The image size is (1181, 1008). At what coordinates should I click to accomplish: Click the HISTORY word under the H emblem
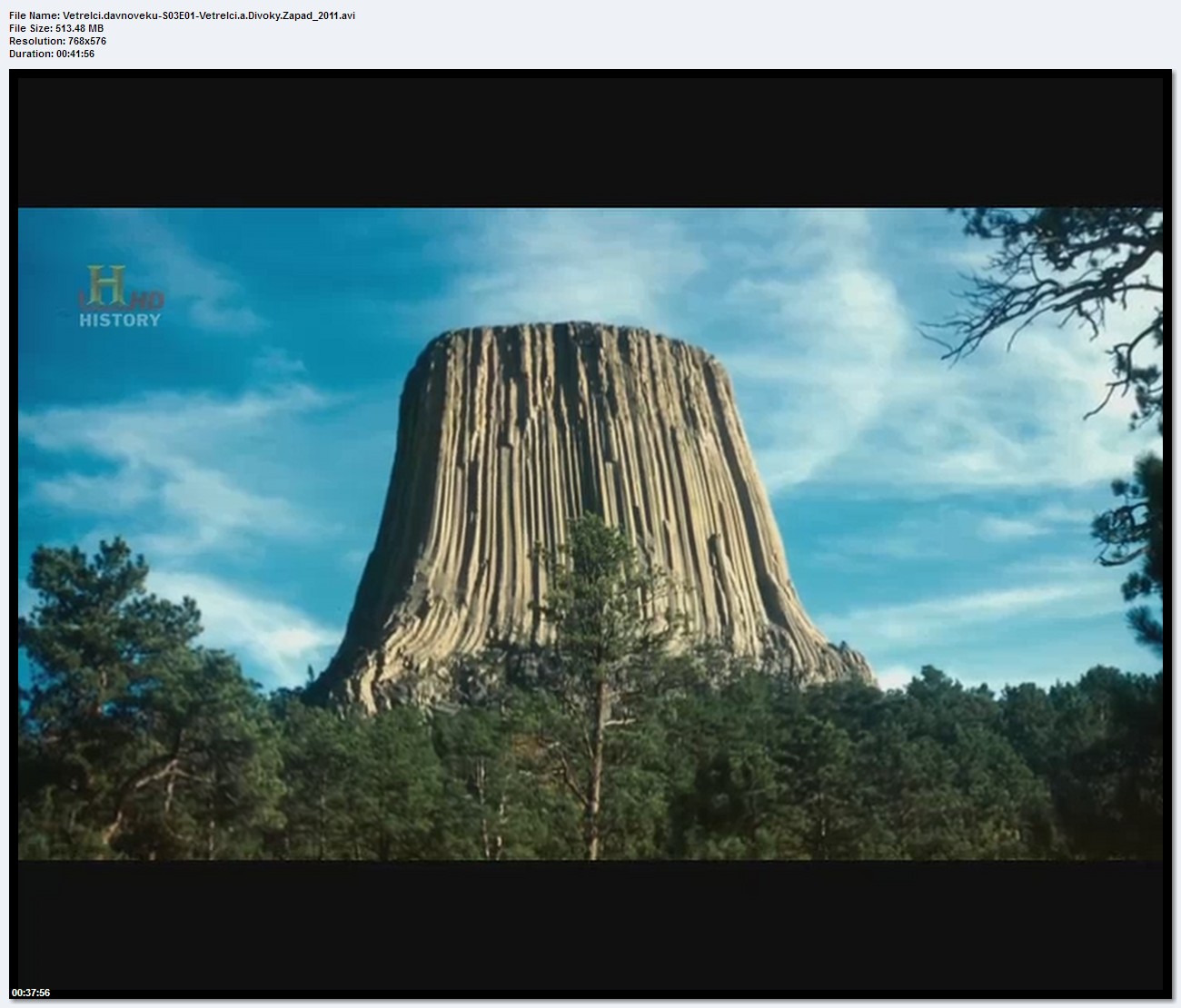pos(120,320)
